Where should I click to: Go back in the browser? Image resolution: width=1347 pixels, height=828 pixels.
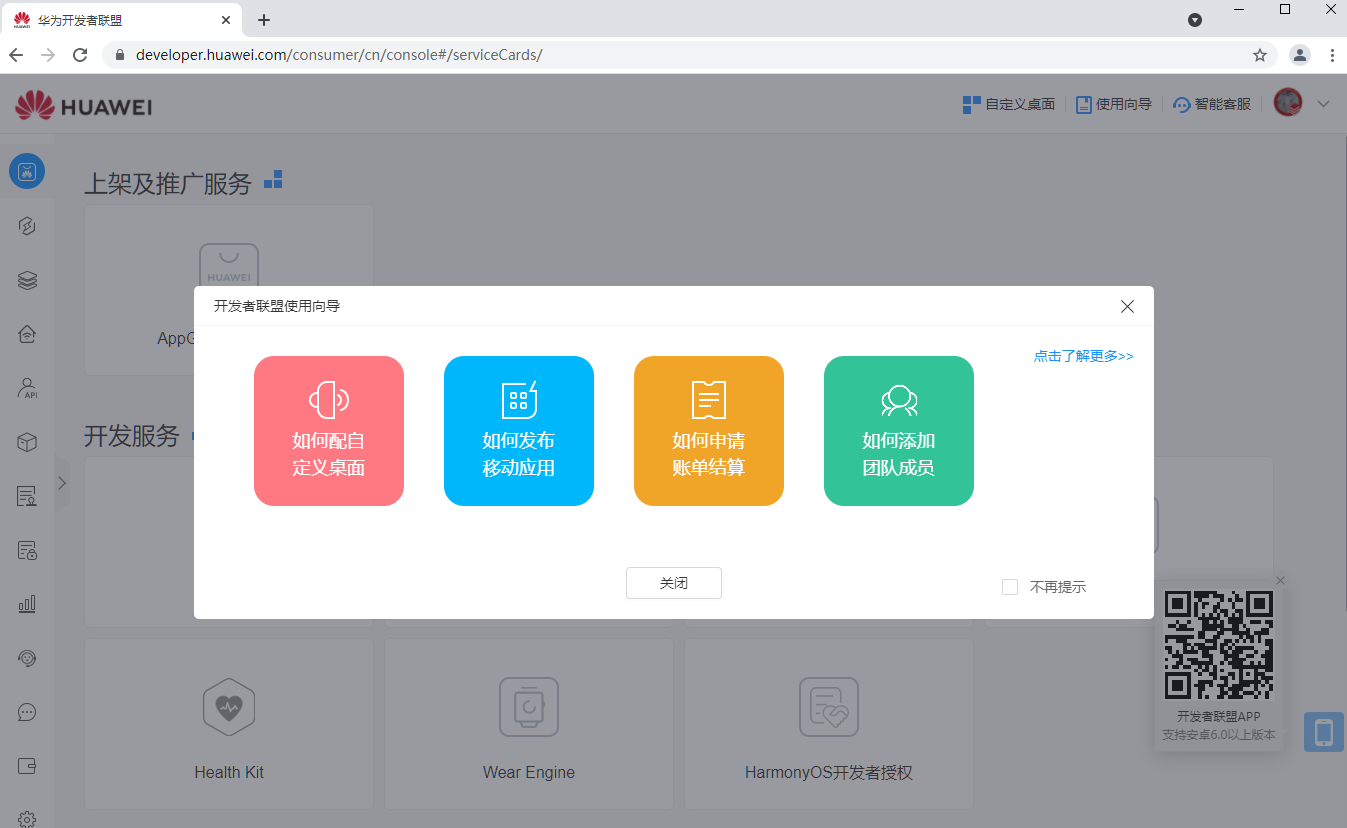pyautogui.click(x=16, y=55)
